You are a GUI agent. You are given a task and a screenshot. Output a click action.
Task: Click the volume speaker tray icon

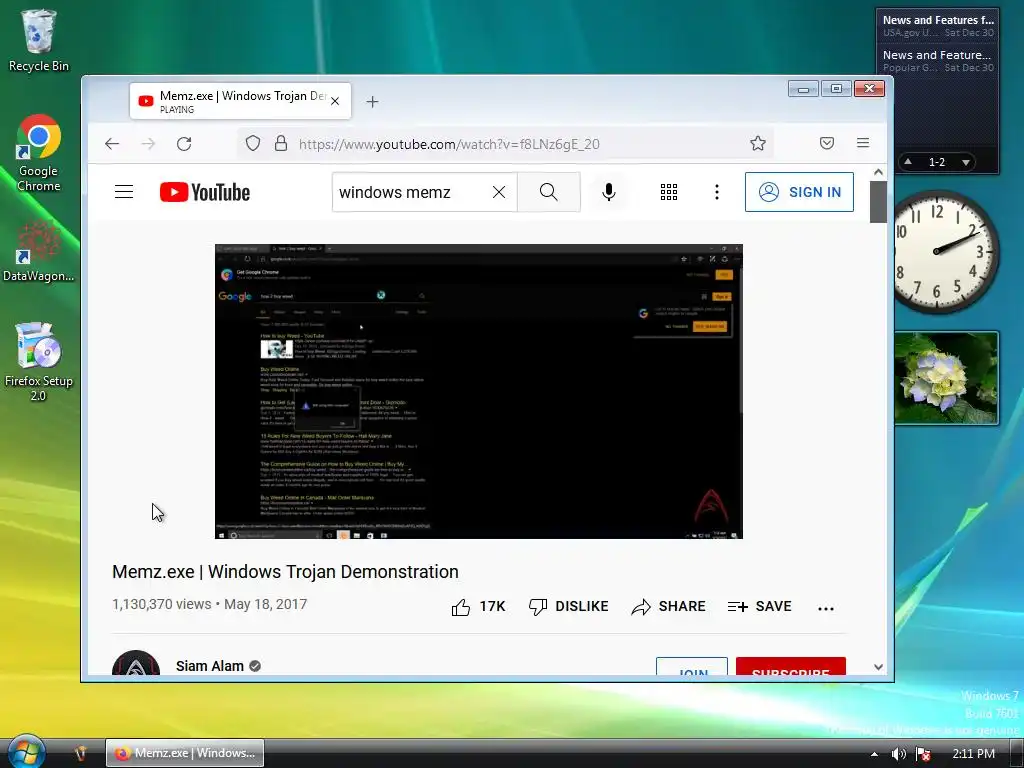[x=899, y=754]
